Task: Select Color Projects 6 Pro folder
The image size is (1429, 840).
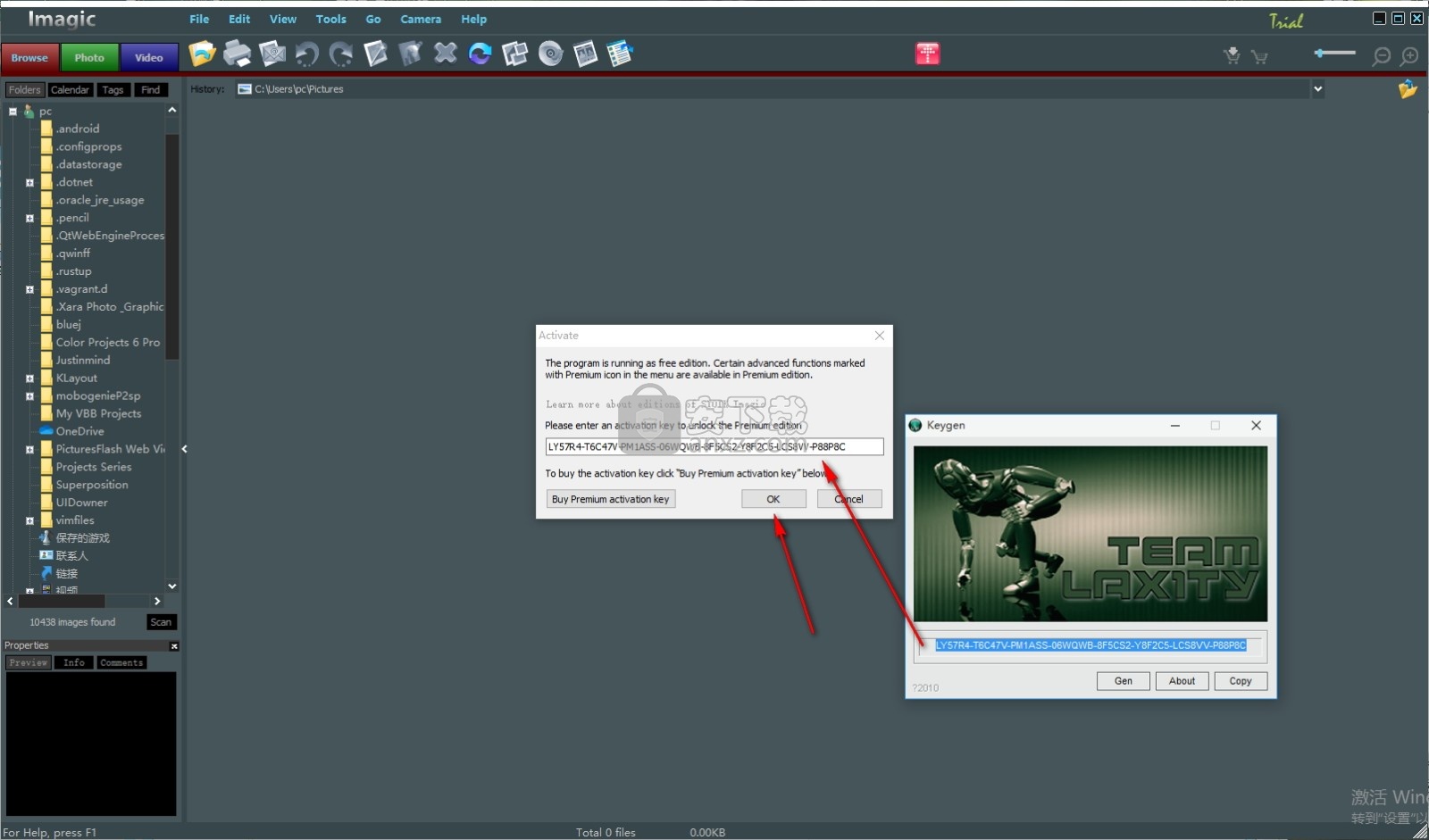Action: tap(107, 342)
